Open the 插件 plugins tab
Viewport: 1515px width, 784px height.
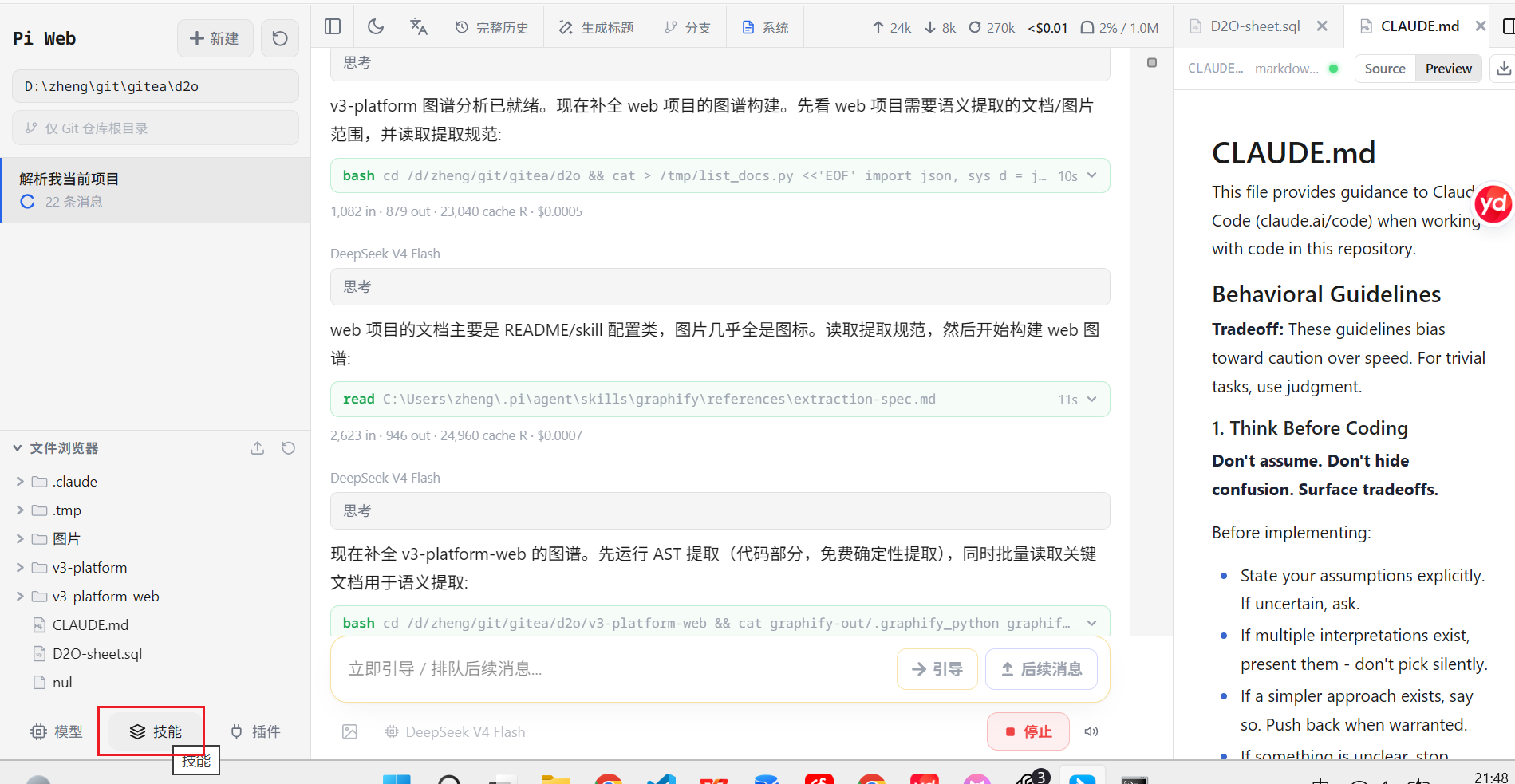click(x=255, y=731)
